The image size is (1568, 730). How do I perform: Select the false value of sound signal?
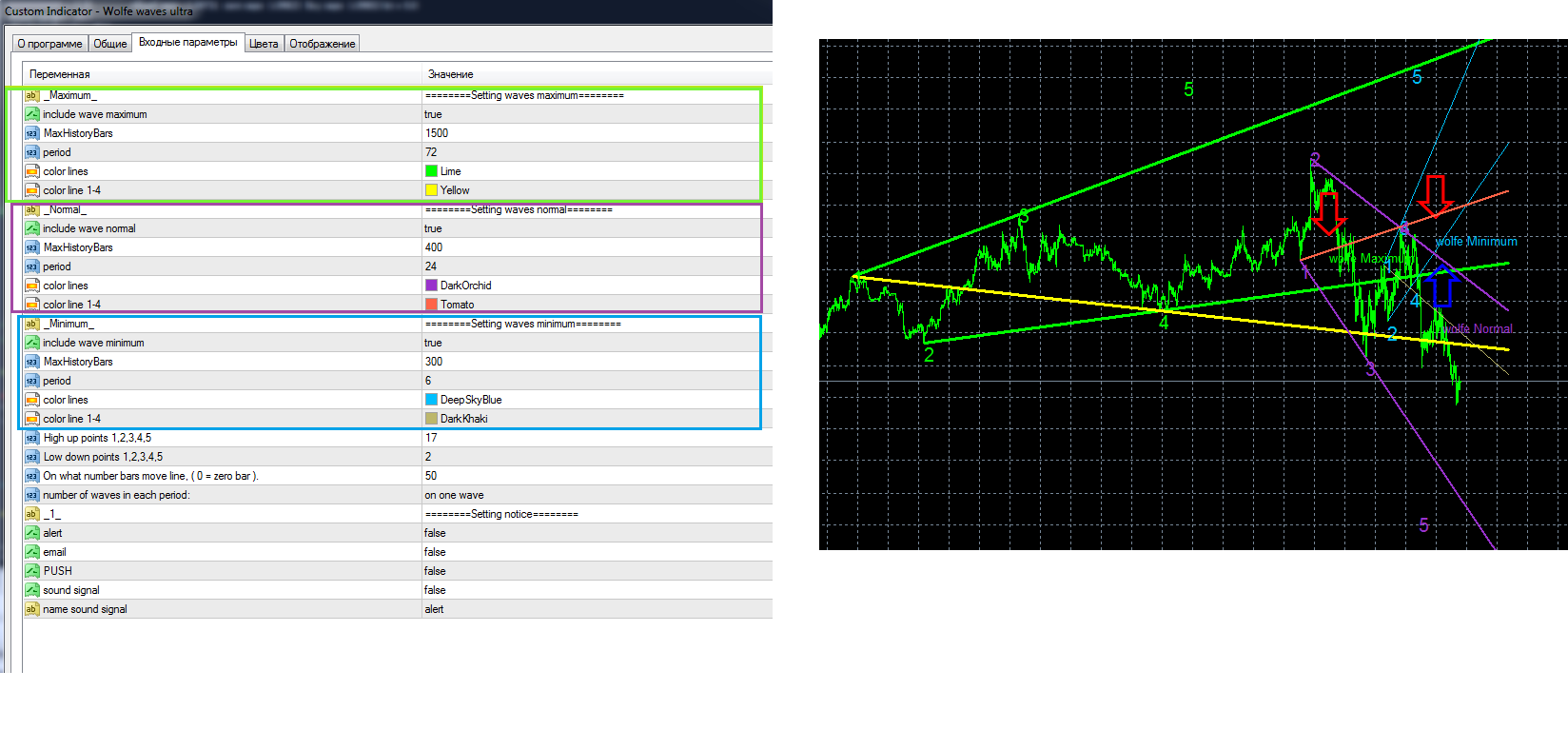435,590
